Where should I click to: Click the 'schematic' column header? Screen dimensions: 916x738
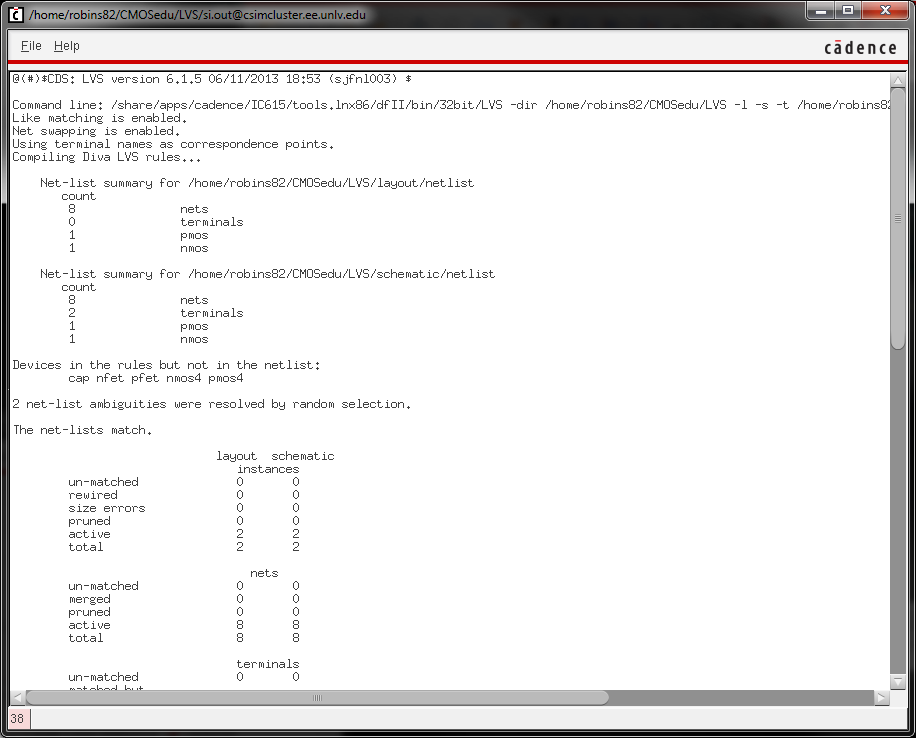coord(303,456)
